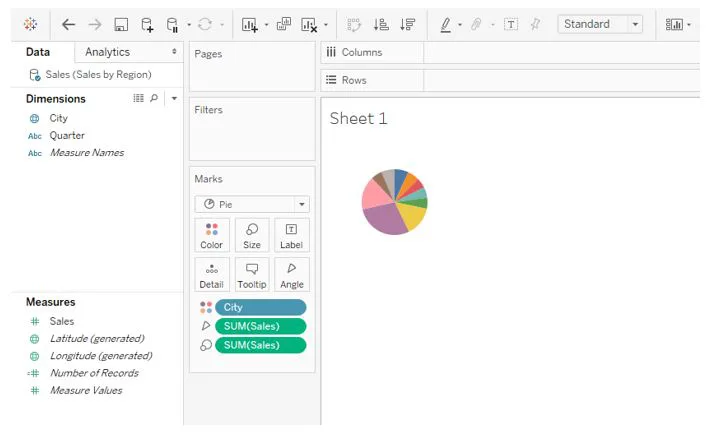The height and width of the screenshot is (442, 712).
Task: Click the Highlight pen icon
Action: coord(446,25)
